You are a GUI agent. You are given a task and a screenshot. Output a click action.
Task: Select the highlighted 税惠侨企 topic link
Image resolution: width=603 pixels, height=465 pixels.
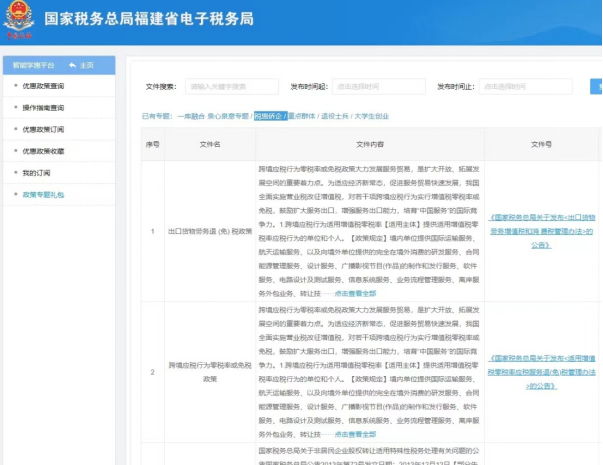coord(269,116)
